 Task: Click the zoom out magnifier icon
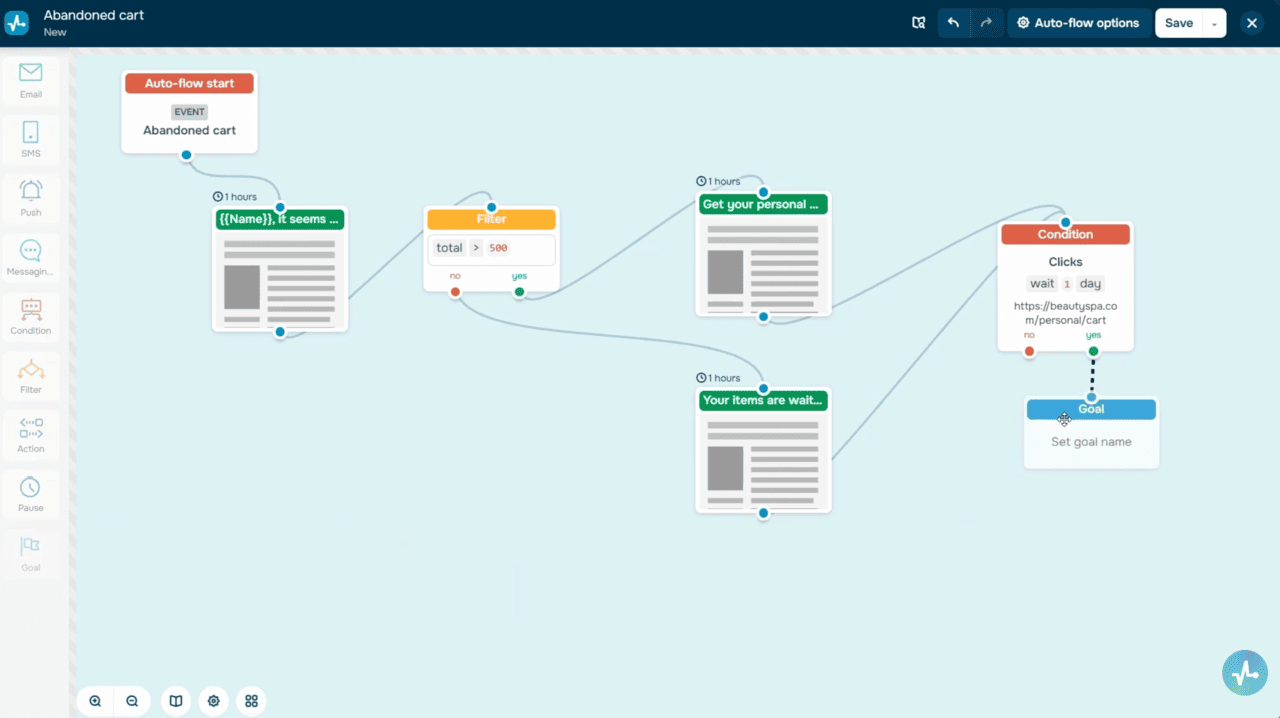[x=132, y=701]
